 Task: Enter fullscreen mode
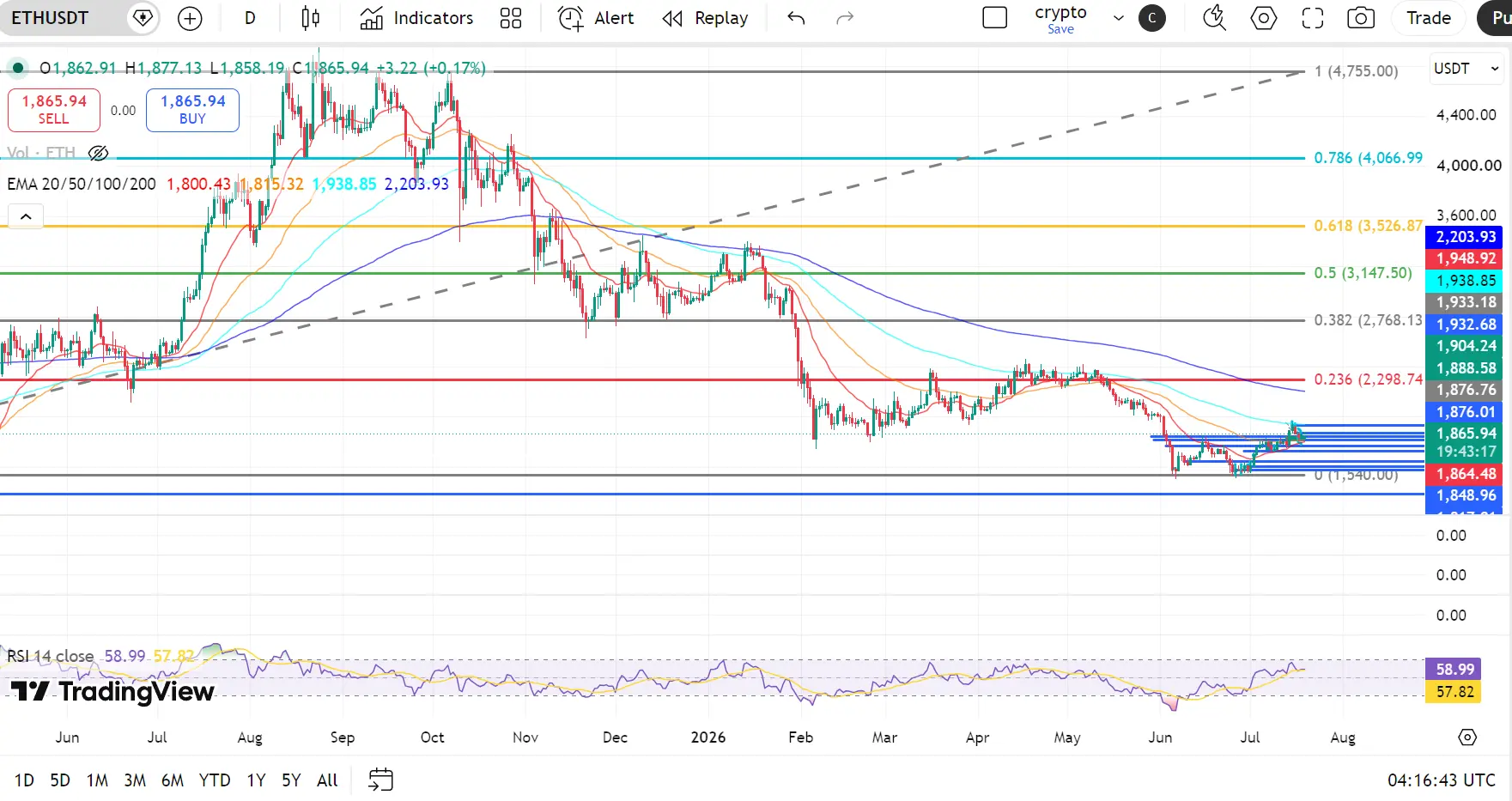tap(1313, 18)
